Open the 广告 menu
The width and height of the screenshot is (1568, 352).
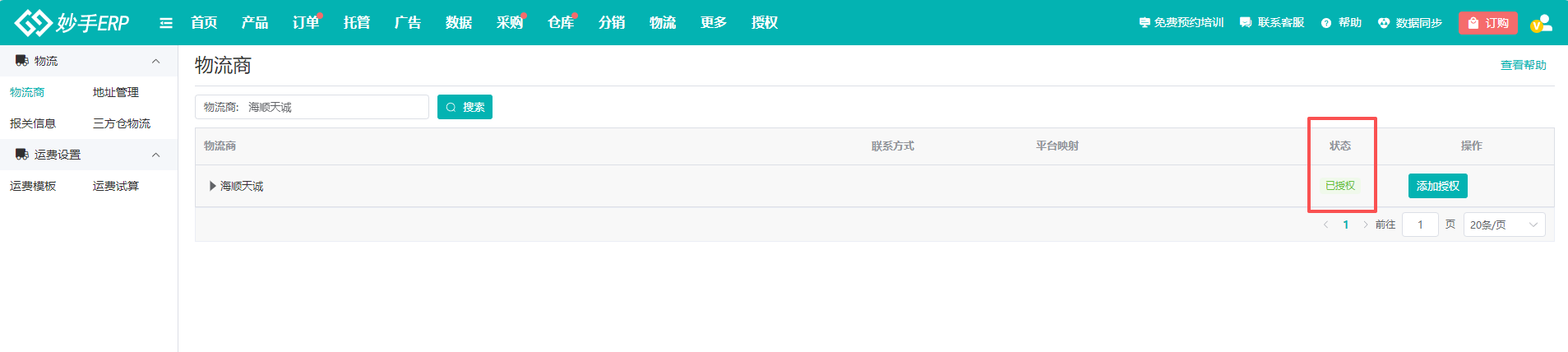(x=408, y=22)
